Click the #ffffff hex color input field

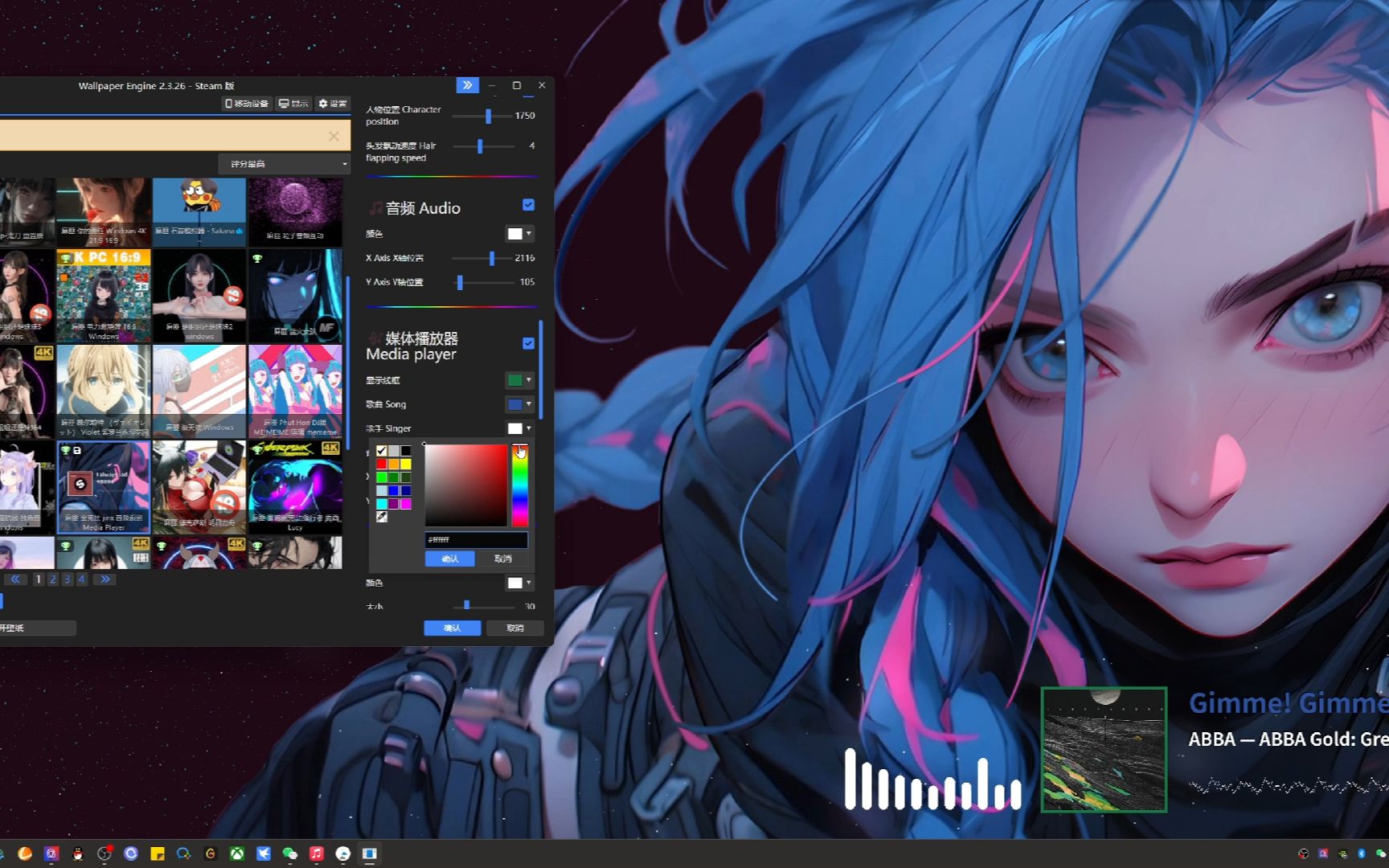point(476,540)
